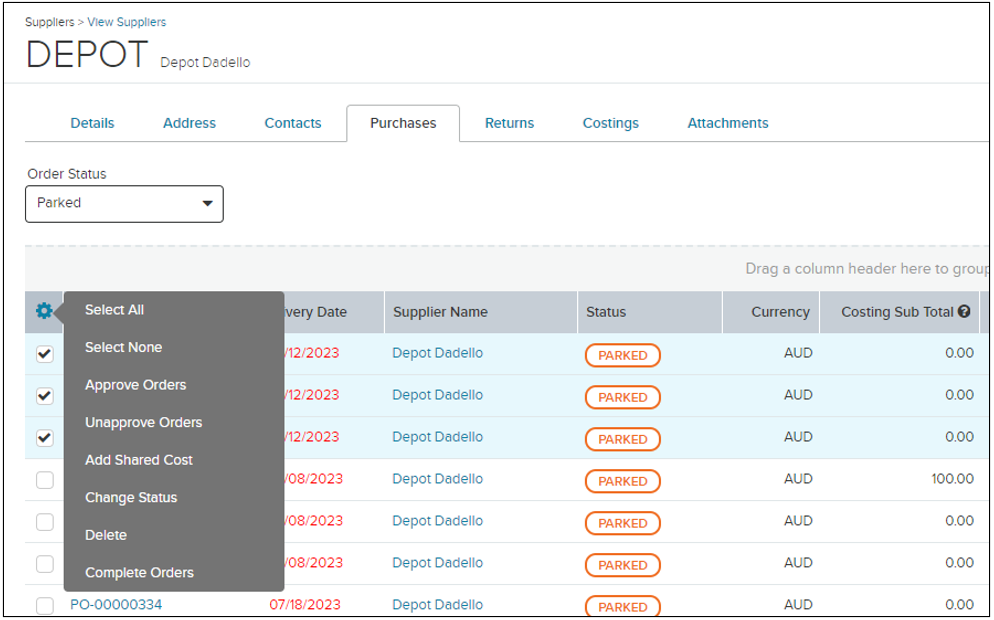Screen dimensions: 994x620
Task: Click Delete in the actions menu
Action: pos(106,535)
